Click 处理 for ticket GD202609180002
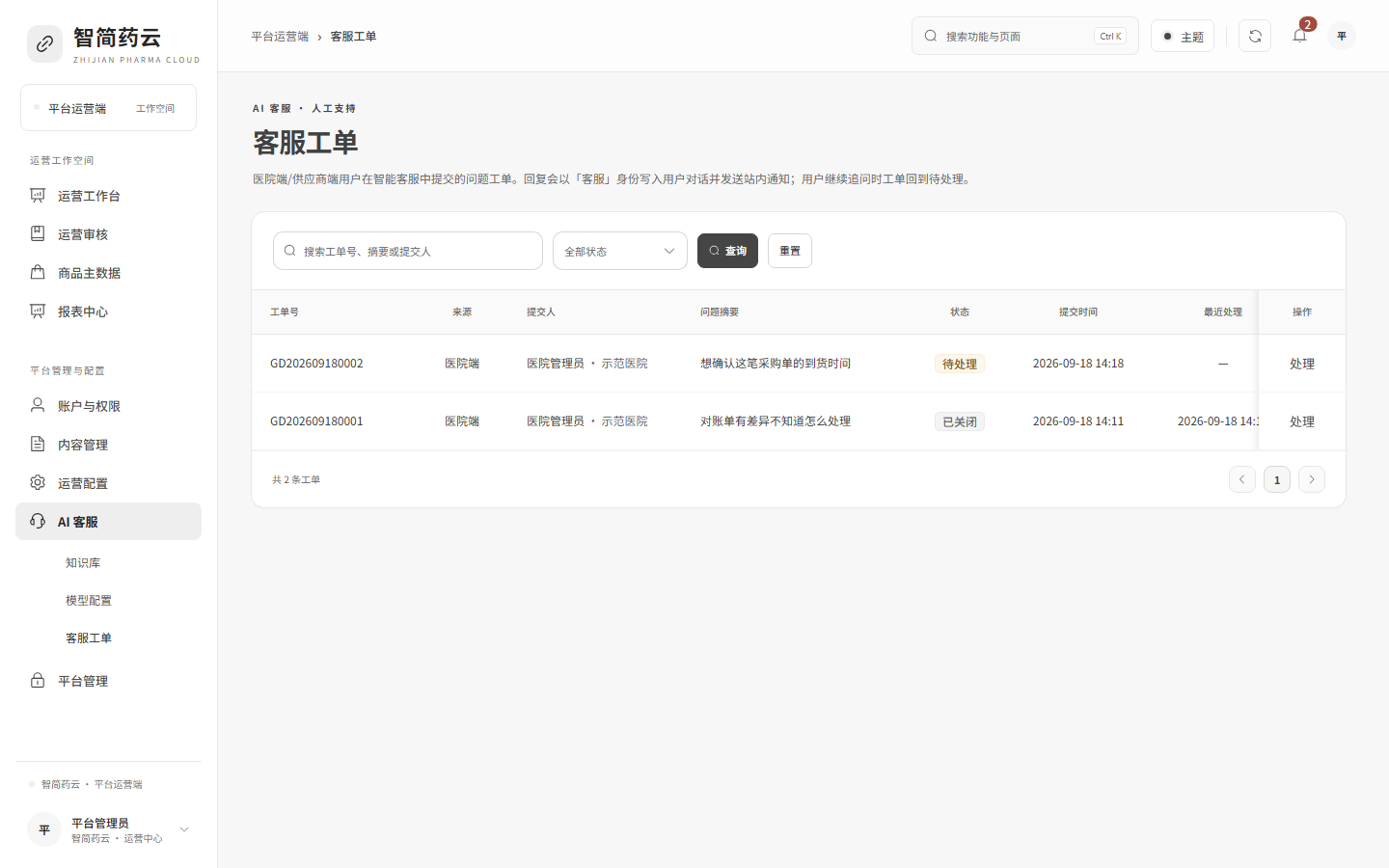Viewport: 1389px width, 868px height. 1302,364
